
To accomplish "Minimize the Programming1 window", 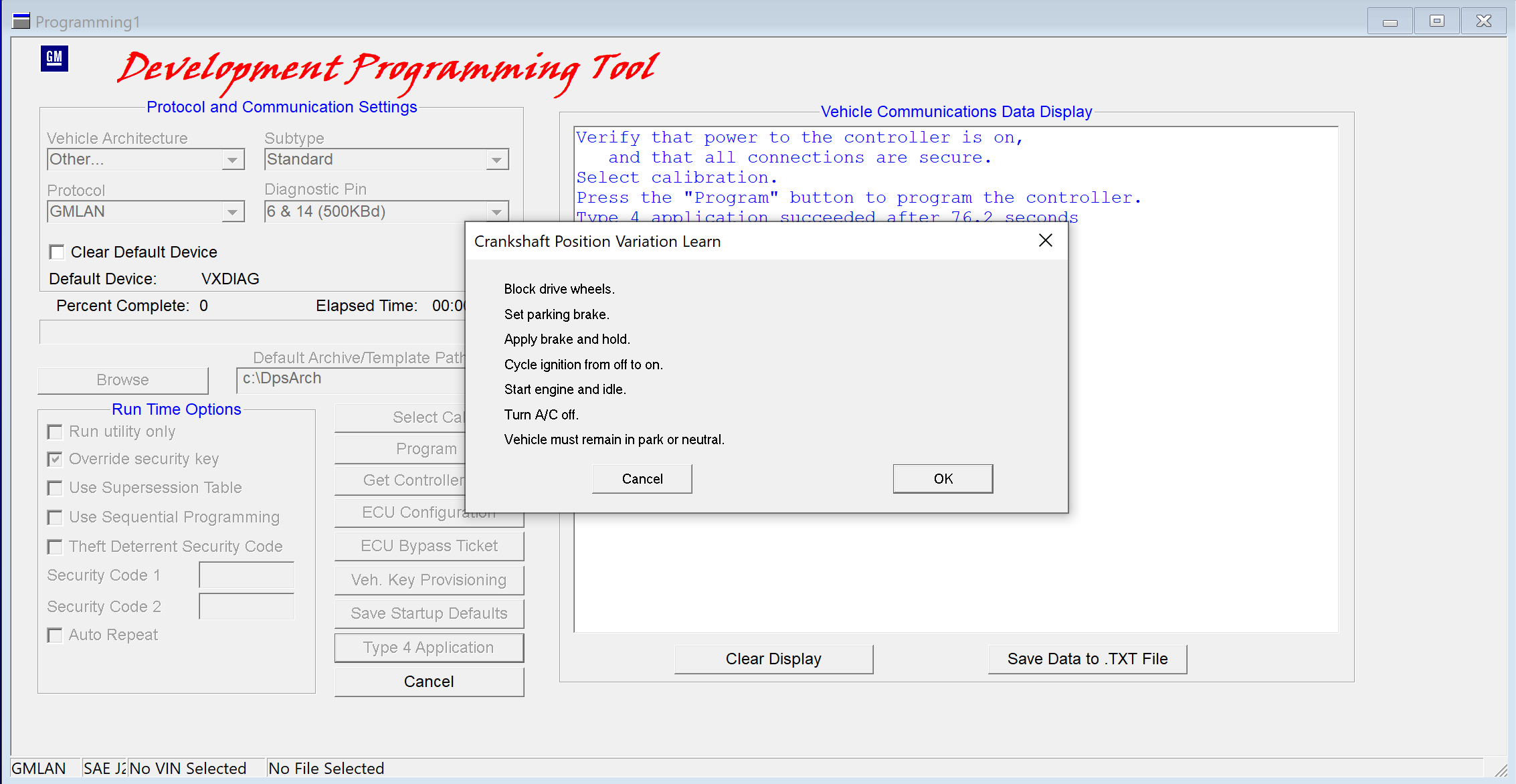I will tap(1390, 21).
